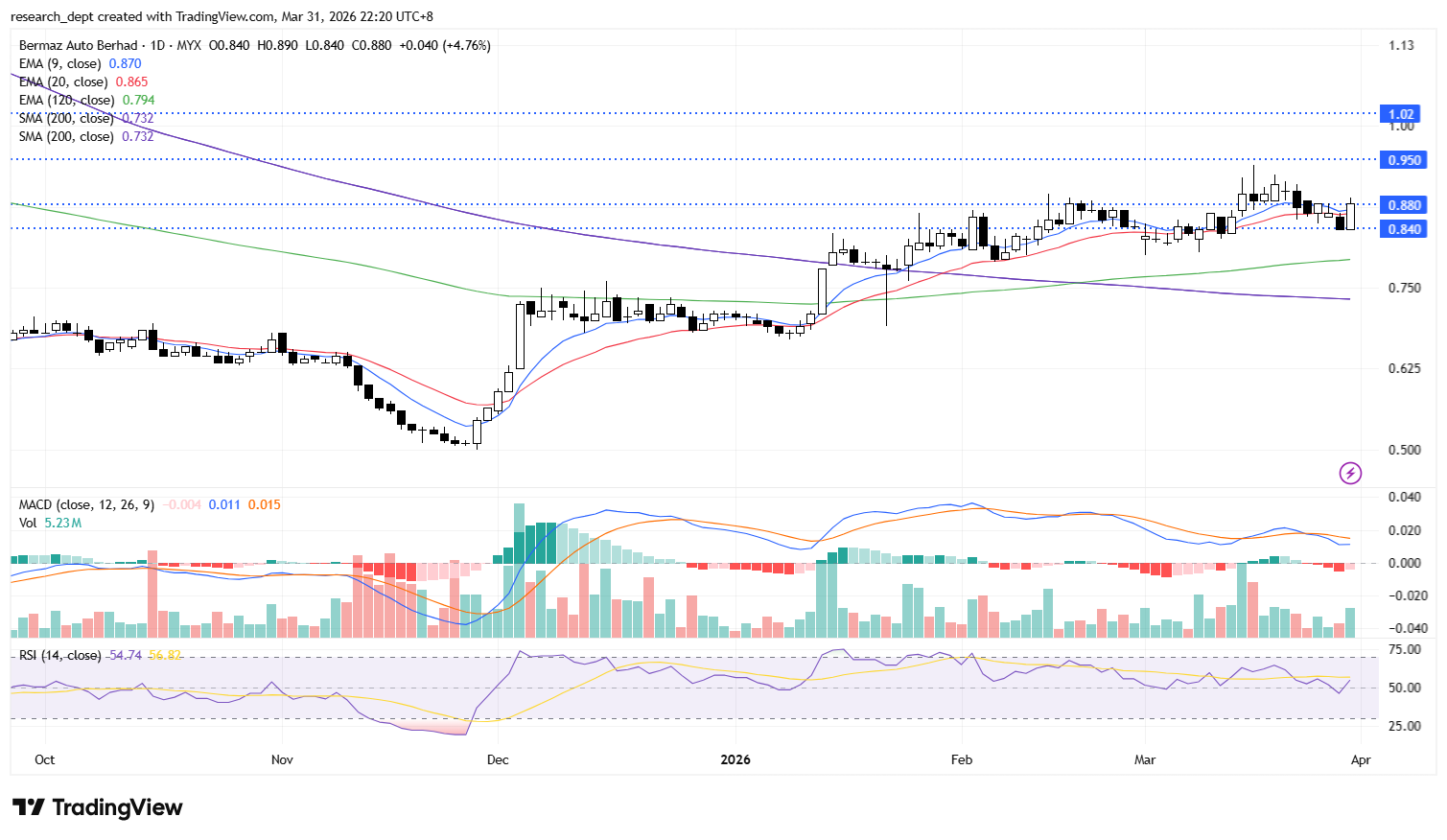Click the 0.880 price axis label
1447x840 pixels.
coord(1404,205)
